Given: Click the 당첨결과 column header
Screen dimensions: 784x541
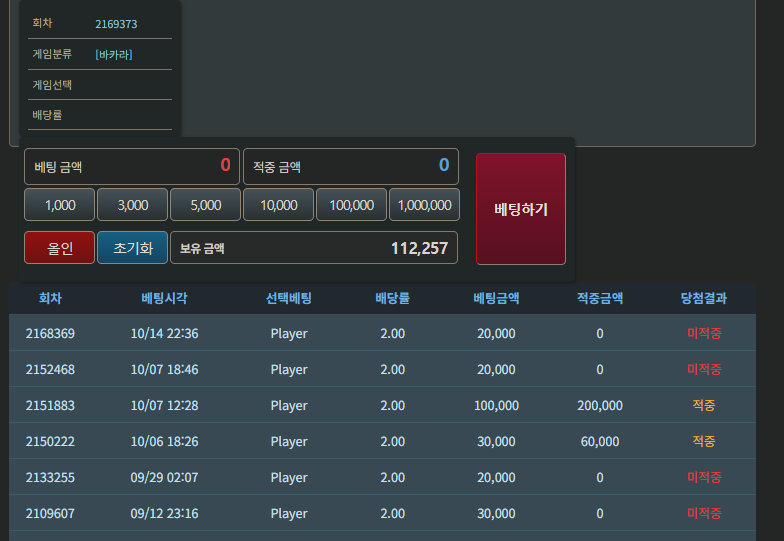Looking at the screenshot, I should click(704, 298).
